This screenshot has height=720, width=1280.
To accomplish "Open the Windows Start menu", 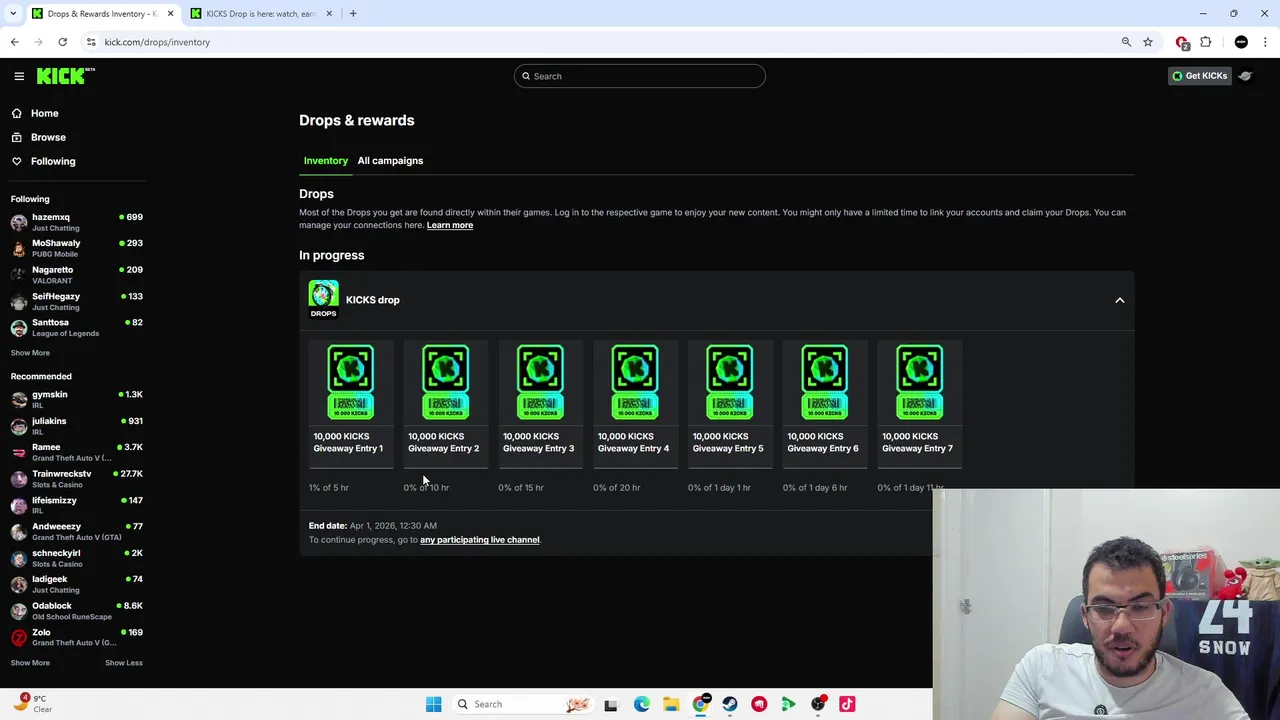I will point(433,704).
